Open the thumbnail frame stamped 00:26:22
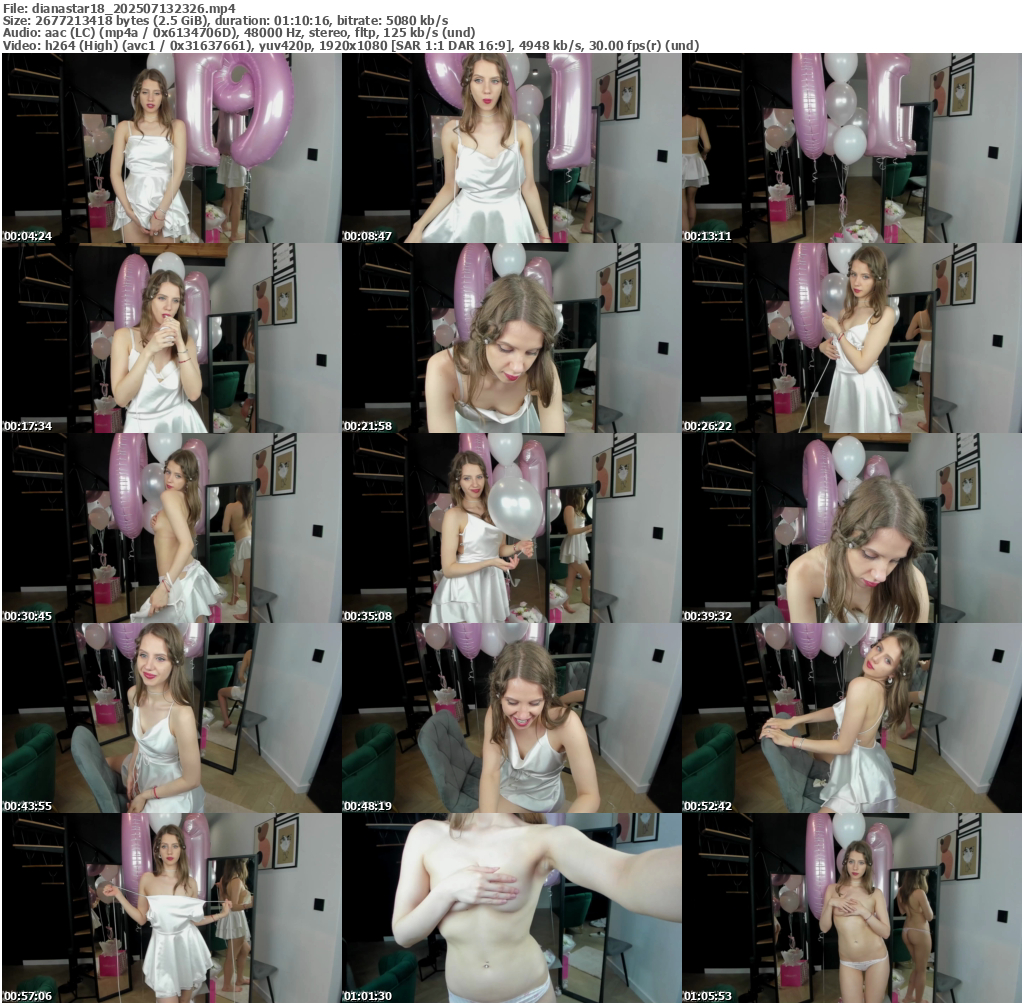 point(852,338)
